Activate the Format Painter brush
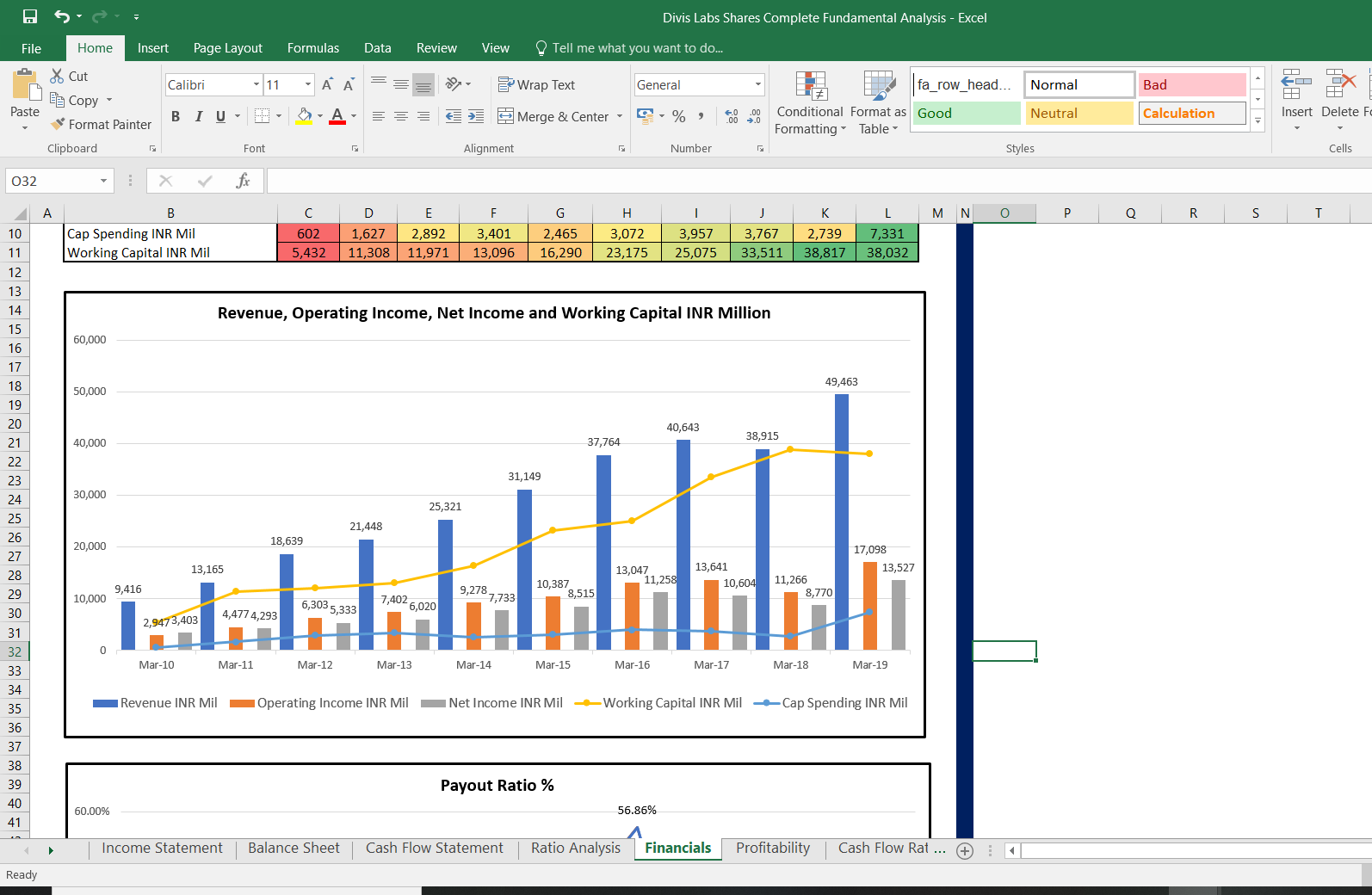The height and width of the screenshot is (895, 1372). (58, 124)
